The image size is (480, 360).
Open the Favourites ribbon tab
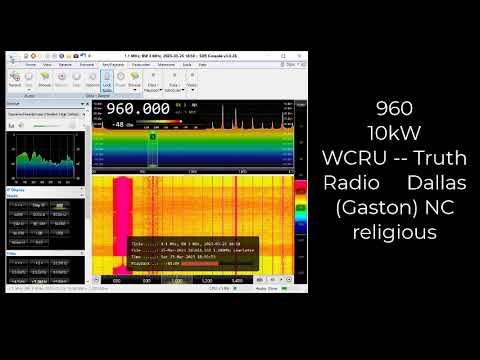(x=141, y=65)
